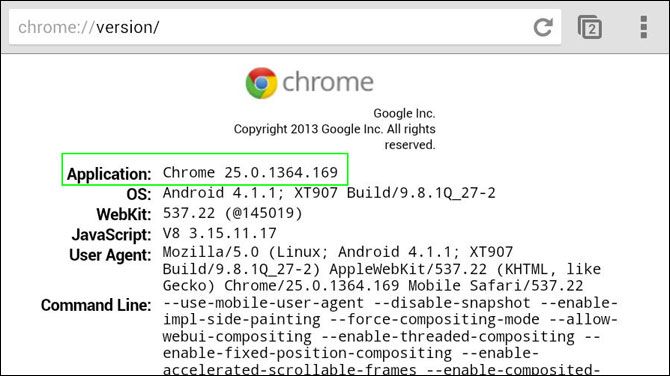This screenshot has height=376, width=670.
Task: Click the WebKit label
Action: [x=124, y=214]
